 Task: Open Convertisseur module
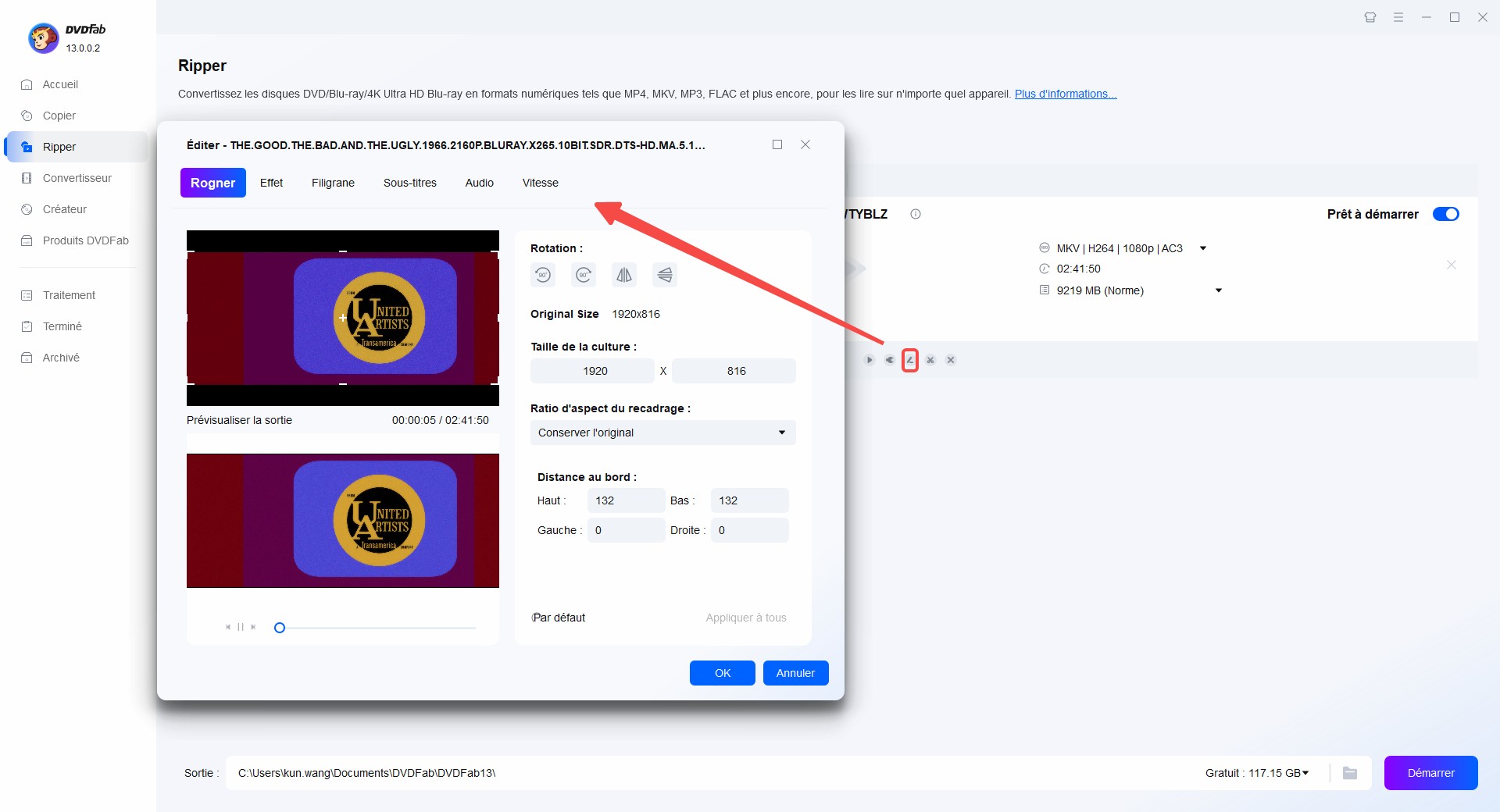tap(76, 178)
